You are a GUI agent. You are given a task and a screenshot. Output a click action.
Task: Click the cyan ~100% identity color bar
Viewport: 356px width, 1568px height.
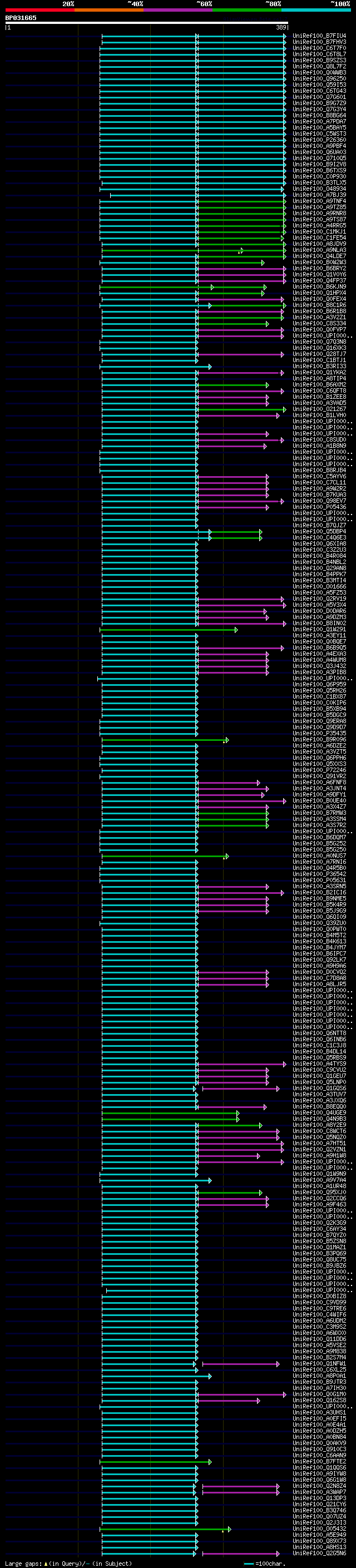315,10
